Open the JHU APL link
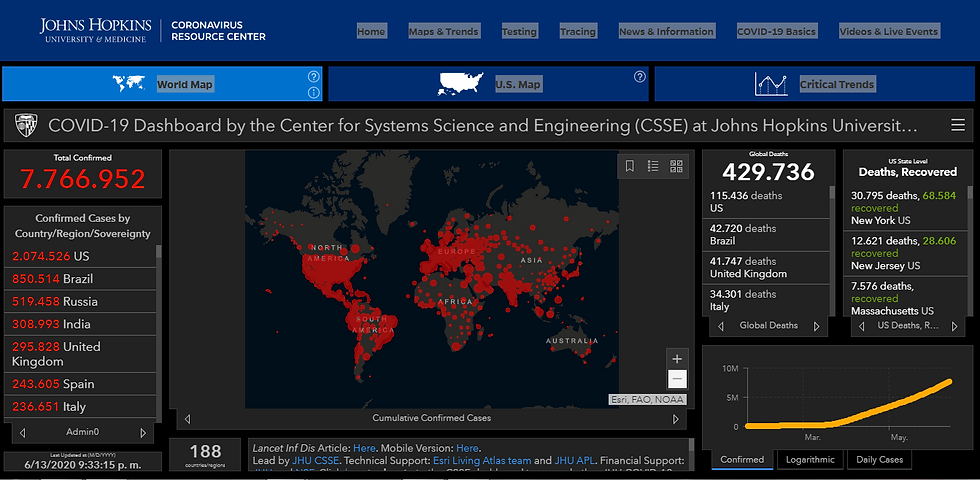The height and width of the screenshot is (480, 980). point(574,461)
